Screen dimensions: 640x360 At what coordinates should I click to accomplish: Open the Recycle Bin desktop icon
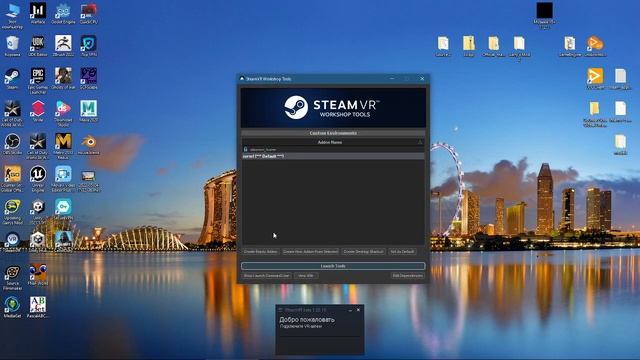click(x=12, y=46)
